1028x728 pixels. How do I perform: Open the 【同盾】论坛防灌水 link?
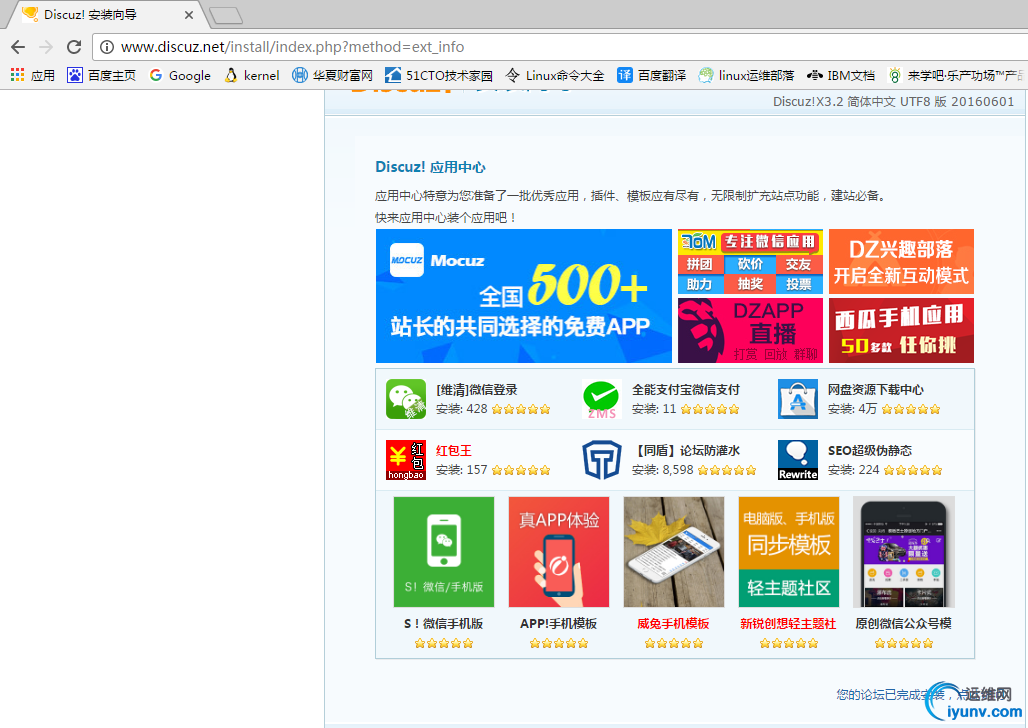(686, 451)
